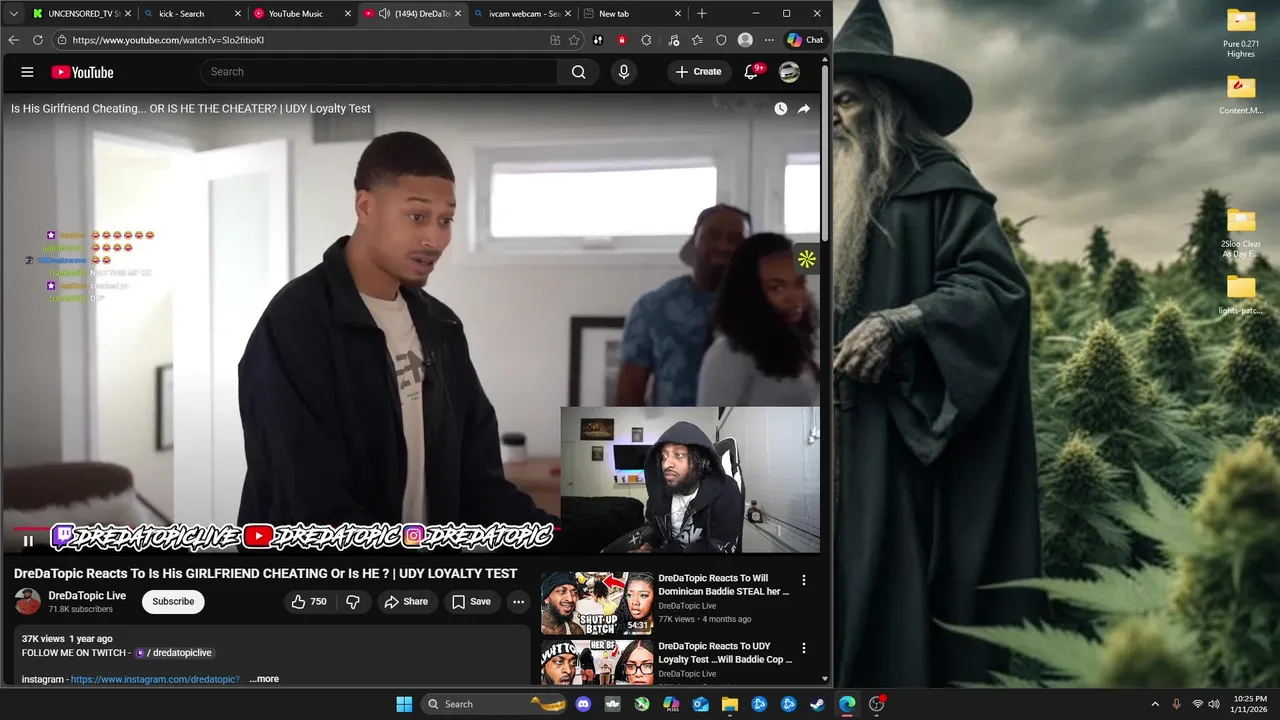Show hidden system tray icons chevron

tap(1155, 704)
